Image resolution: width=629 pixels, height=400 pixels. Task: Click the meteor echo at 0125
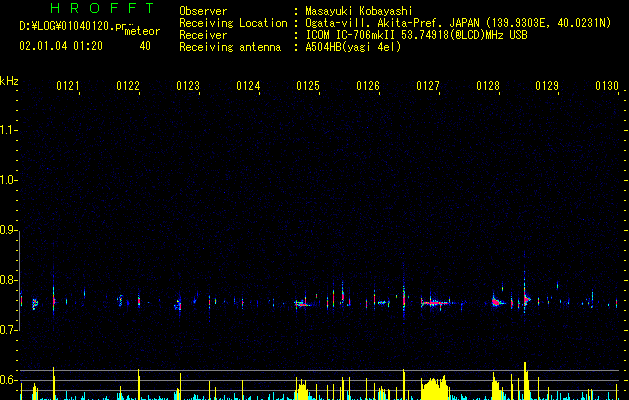302,304
